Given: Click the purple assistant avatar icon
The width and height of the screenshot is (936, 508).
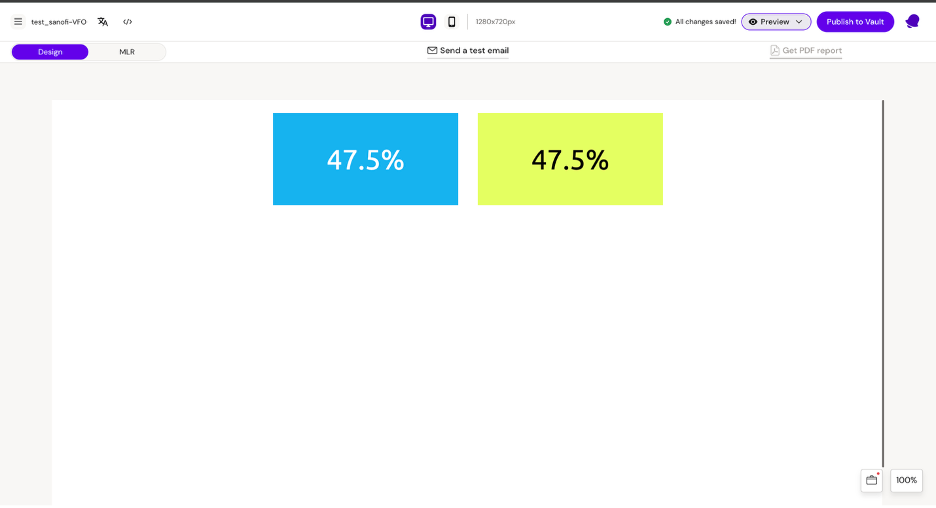Looking at the screenshot, I should click(912, 21).
